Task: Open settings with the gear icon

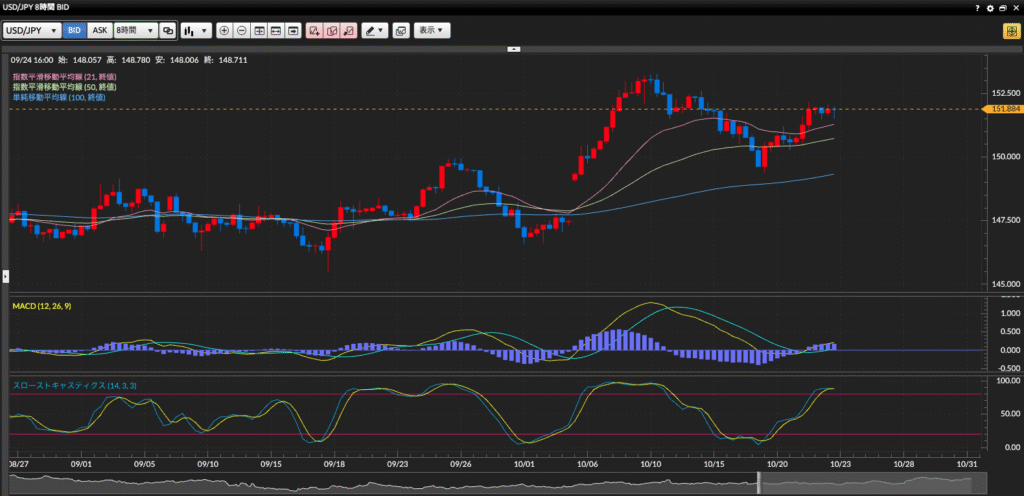Action: click(990, 7)
